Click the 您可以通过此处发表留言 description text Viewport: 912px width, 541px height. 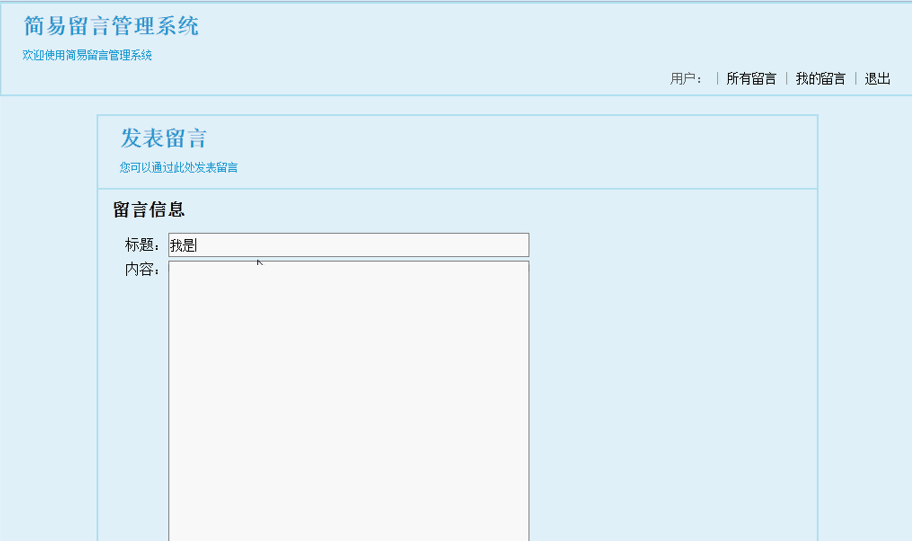179,168
